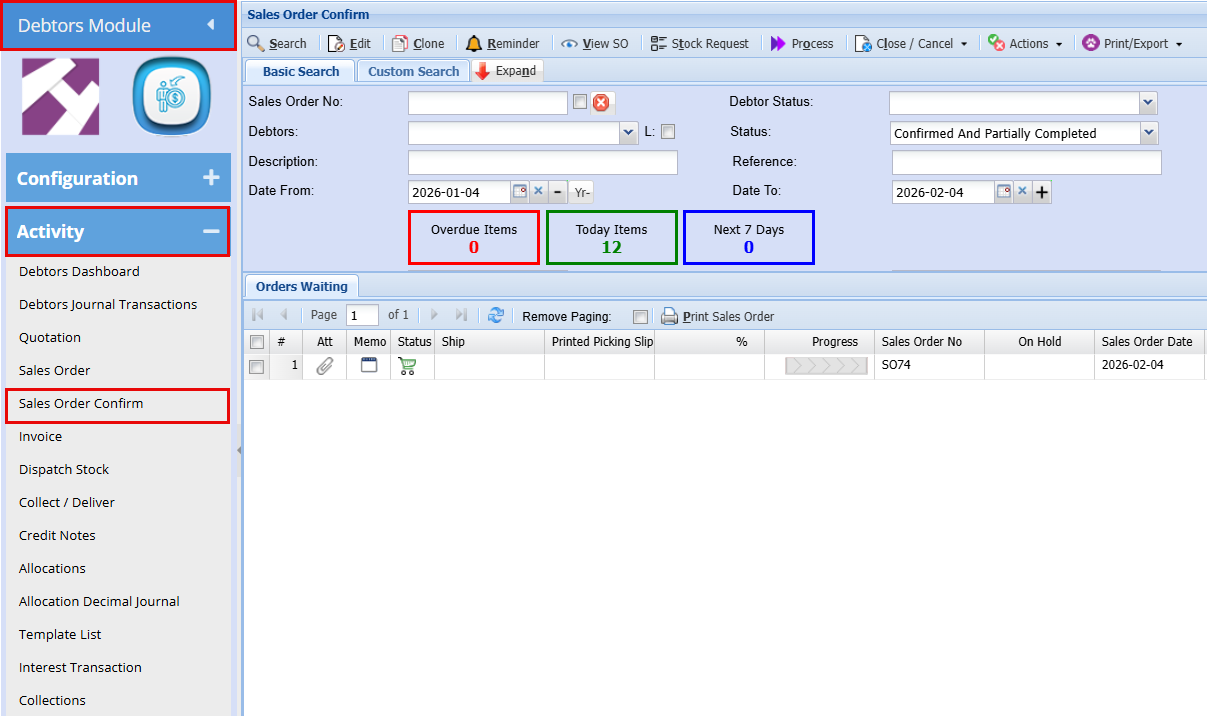Enable the Remove Paging checkbox
Screen dimensions: 1207x716
(x=640, y=317)
